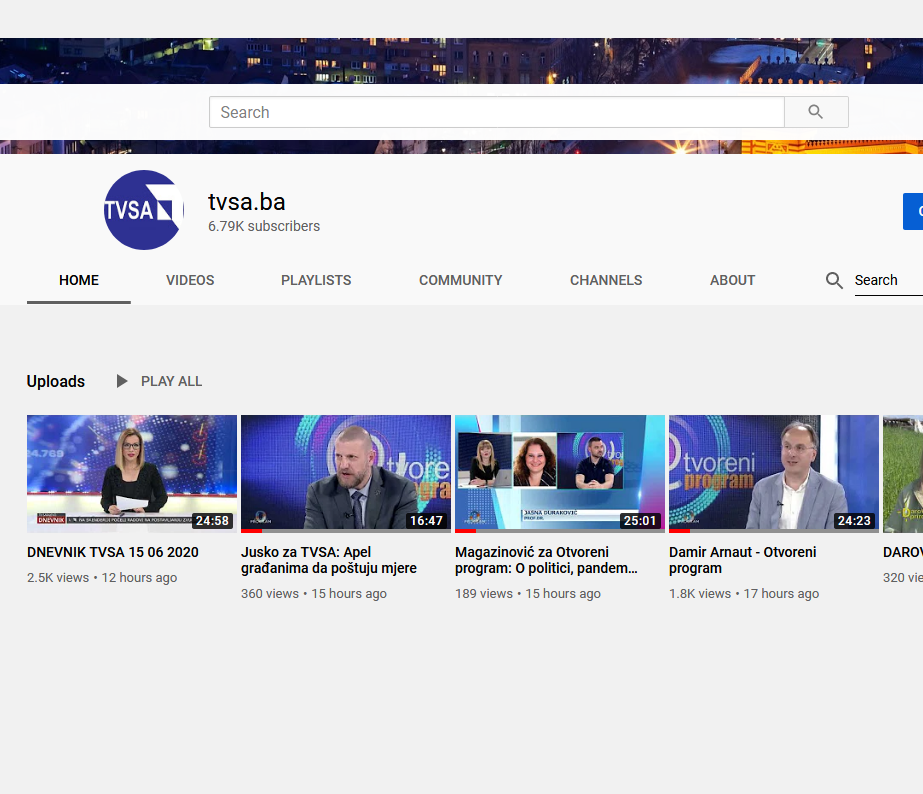Viewport: 923px width, 794px height.
Task: Click title 'Magazinović za Otvoreni program'
Action: pyautogui.click(x=546, y=560)
